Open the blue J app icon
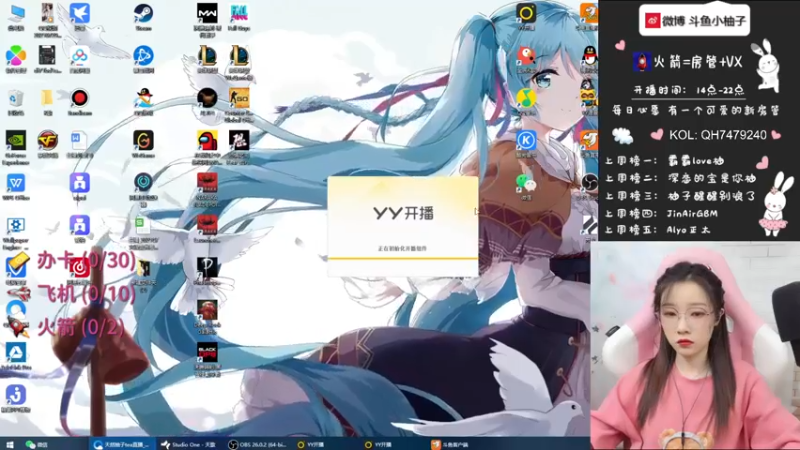Viewport: 800px width, 450px height. [16, 394]
